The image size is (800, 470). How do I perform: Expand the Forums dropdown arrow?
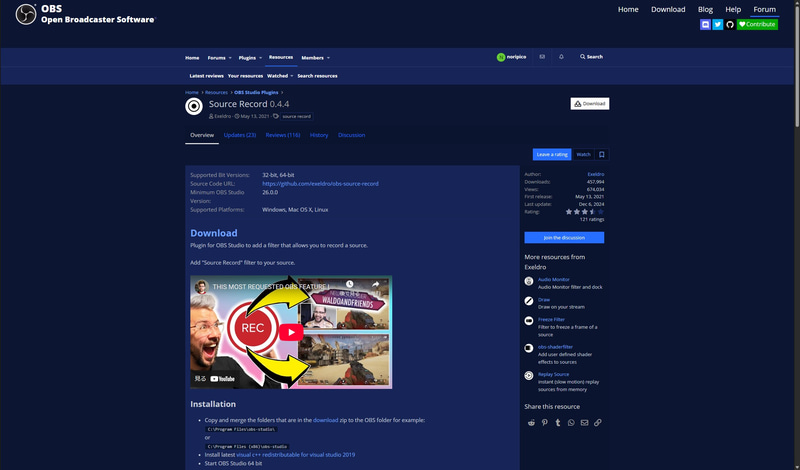pos(230,58)
